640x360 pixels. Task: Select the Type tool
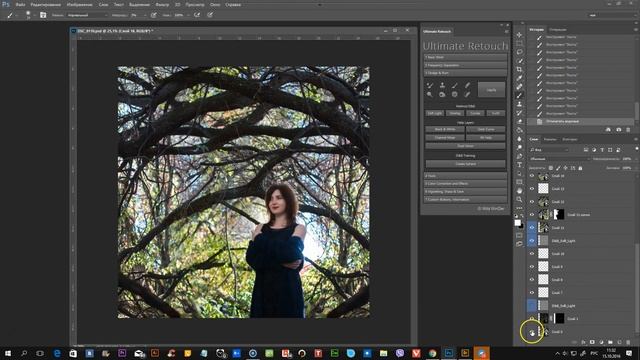[x=519, y=165]
